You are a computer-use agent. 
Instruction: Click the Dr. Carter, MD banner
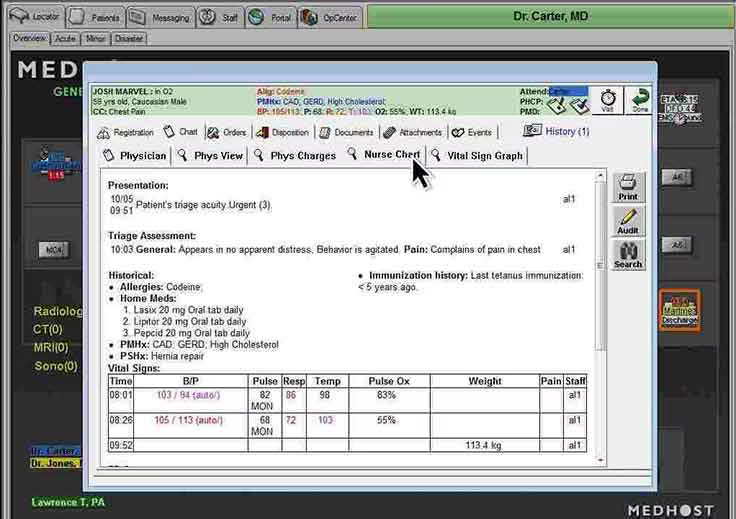click(550, 16)
